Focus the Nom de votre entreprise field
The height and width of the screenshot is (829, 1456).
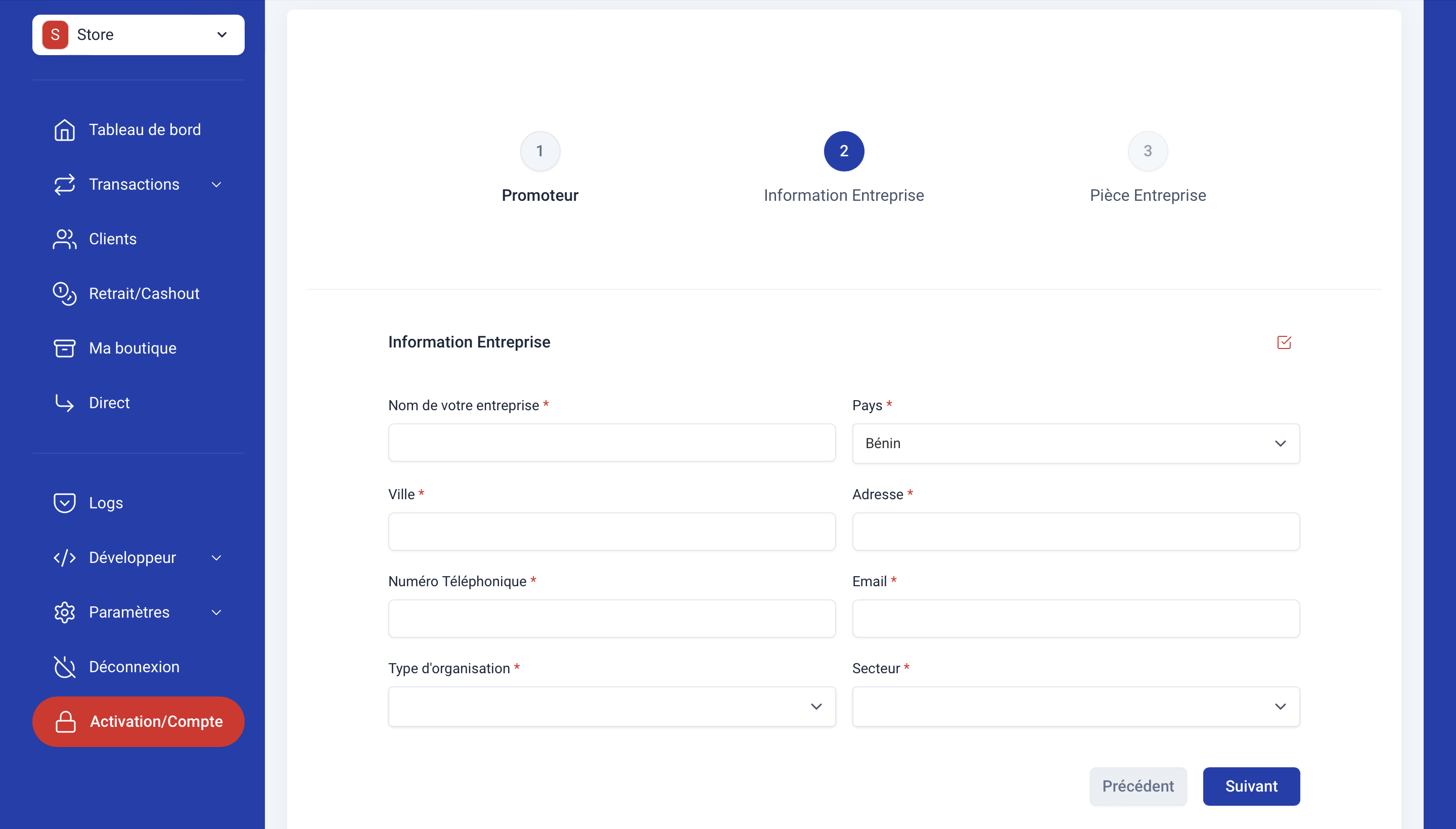pos(612,443)
